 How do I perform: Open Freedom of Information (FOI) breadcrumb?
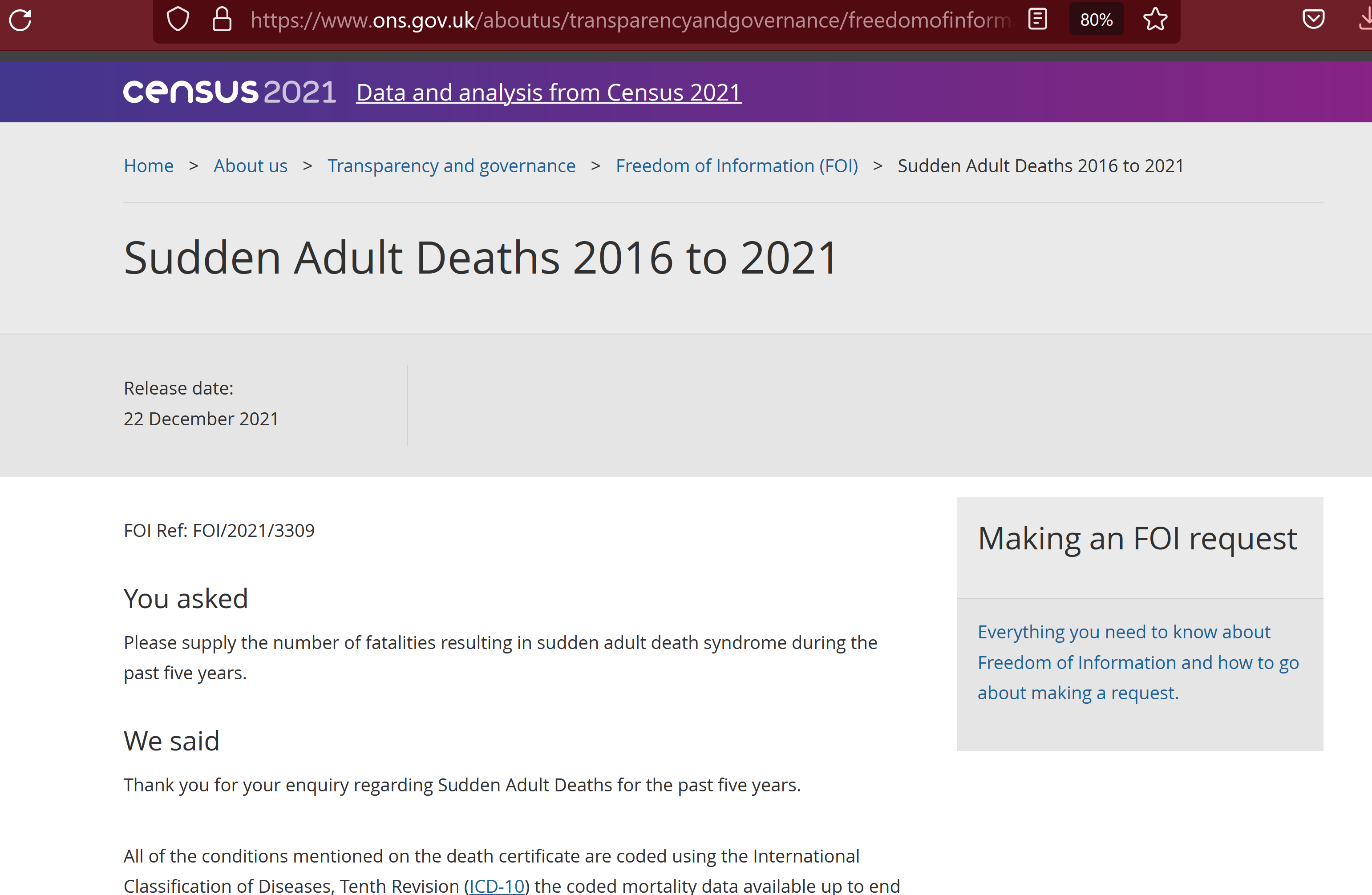coord(737,166)
